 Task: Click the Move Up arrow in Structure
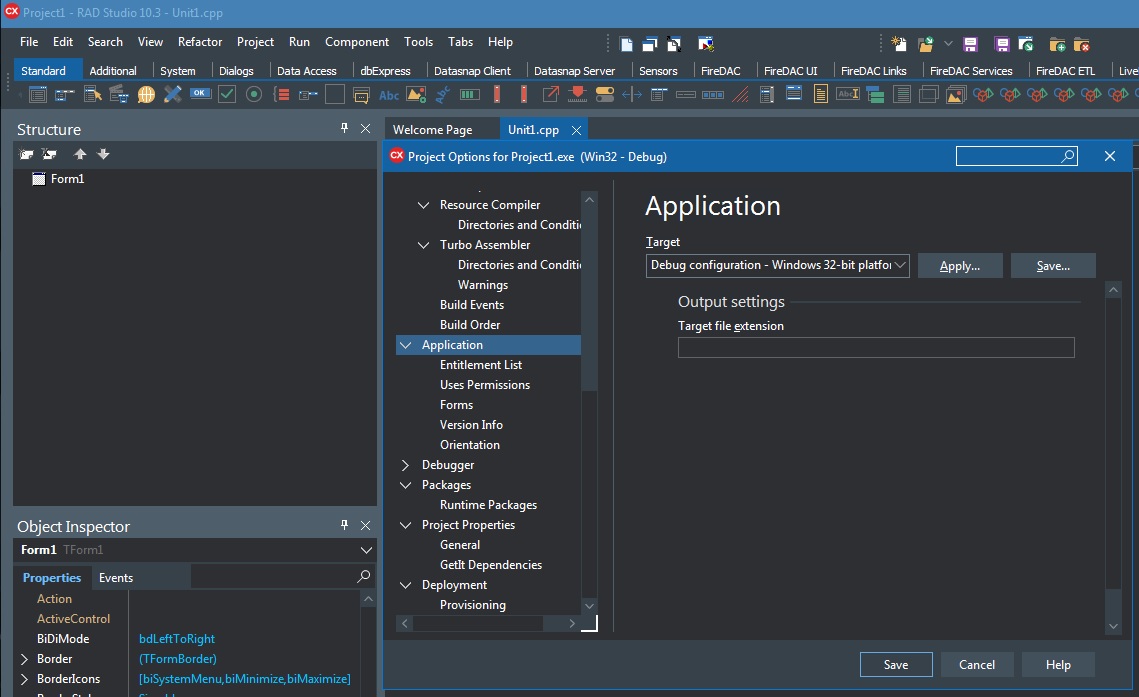[80, 154]
